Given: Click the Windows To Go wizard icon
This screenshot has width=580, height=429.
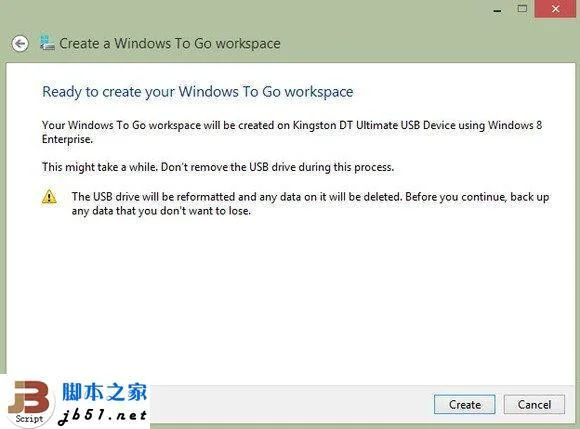Looking at the screenshot, I should pos(47,43).
